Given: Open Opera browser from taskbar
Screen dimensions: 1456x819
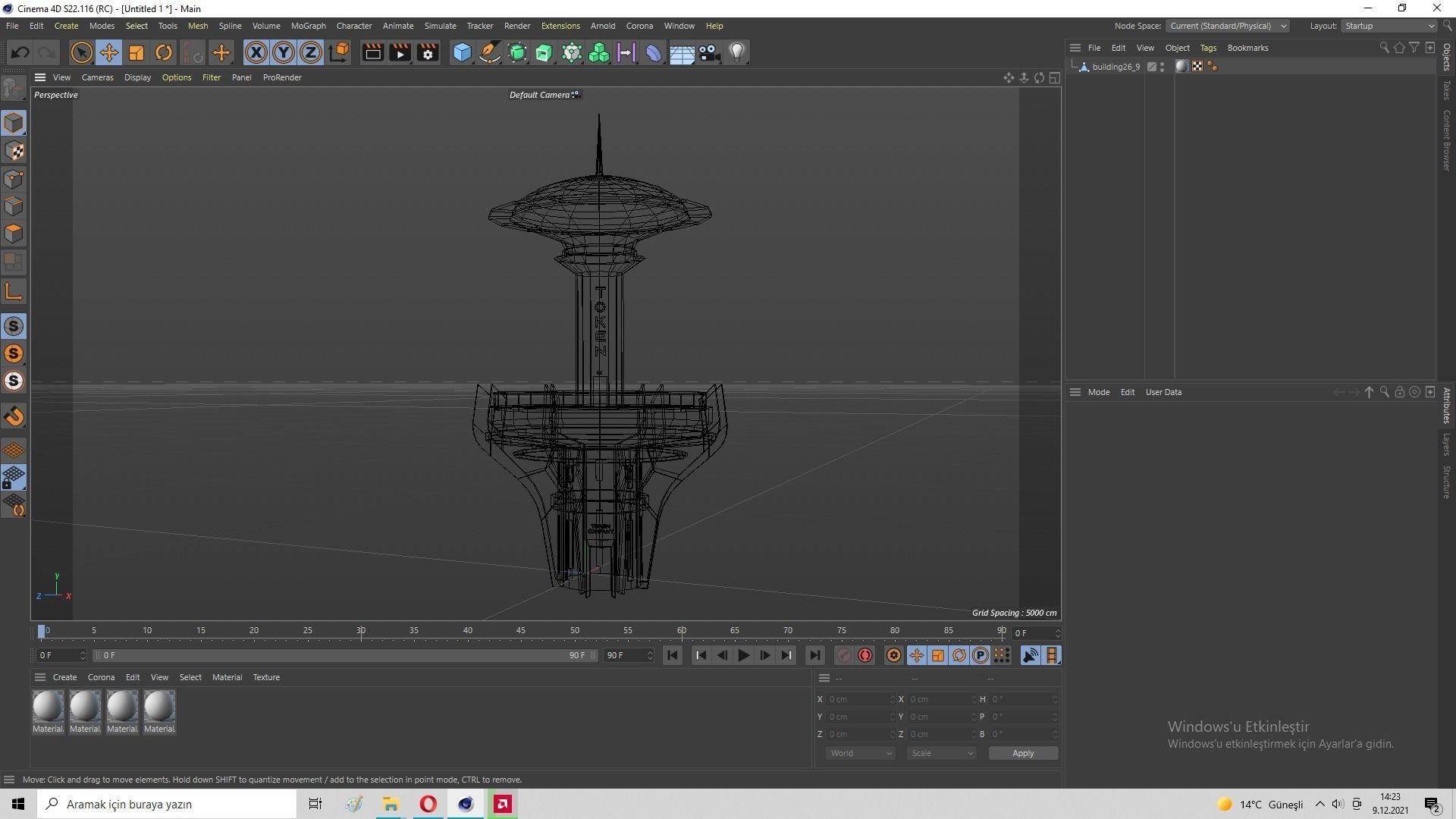Looking at the screenshot, I should click(x=428, y=804).
